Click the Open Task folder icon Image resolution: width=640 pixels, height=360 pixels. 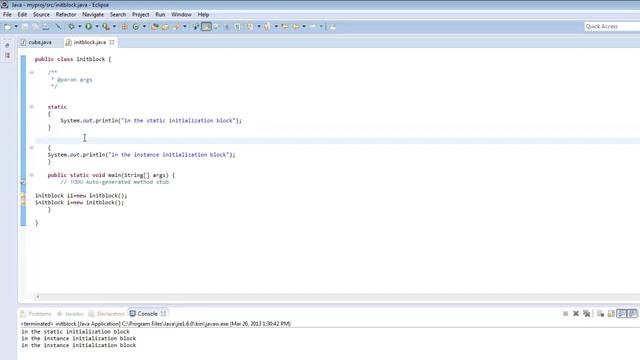(165, 27)
